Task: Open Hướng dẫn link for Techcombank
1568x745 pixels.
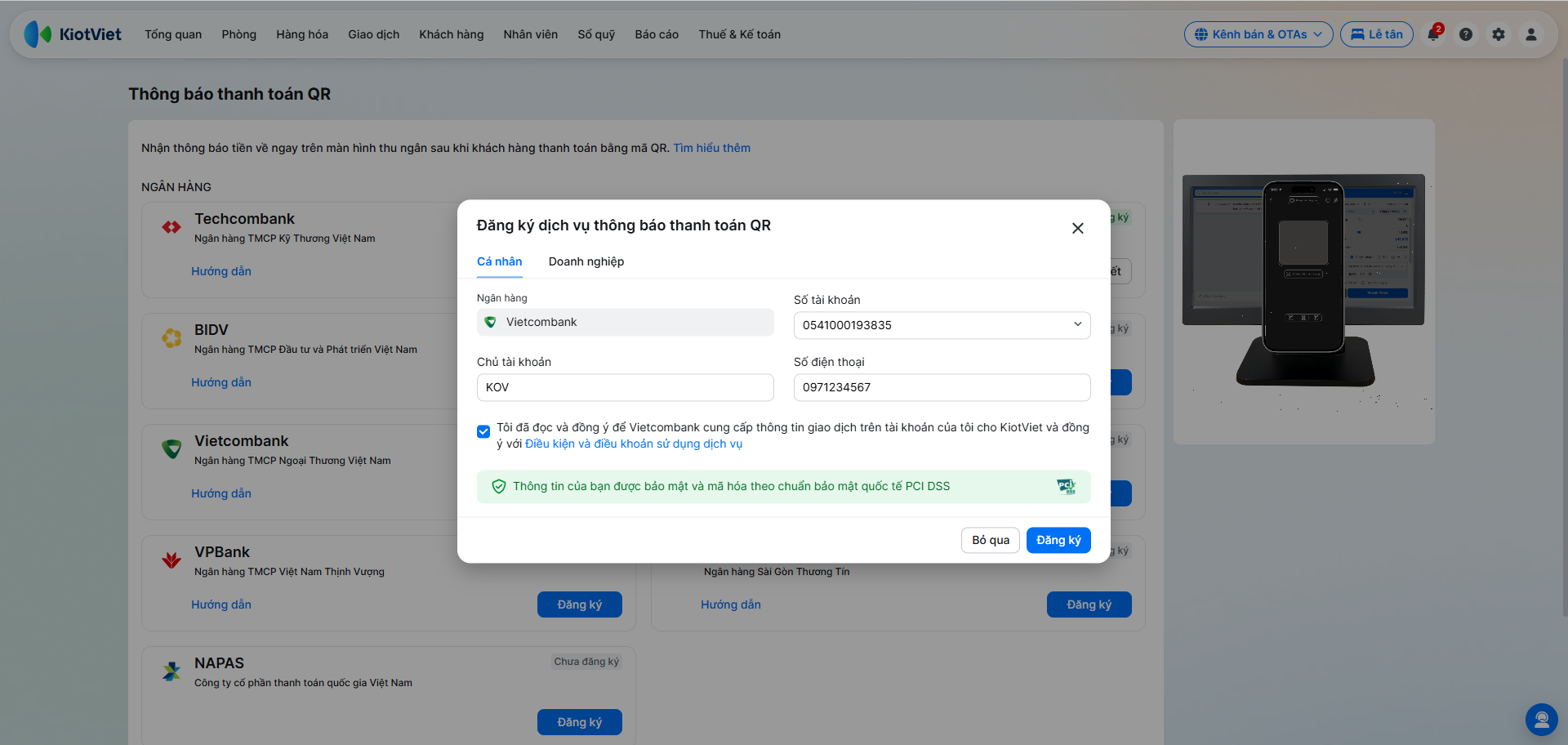Action: click(x=221, y=271)
